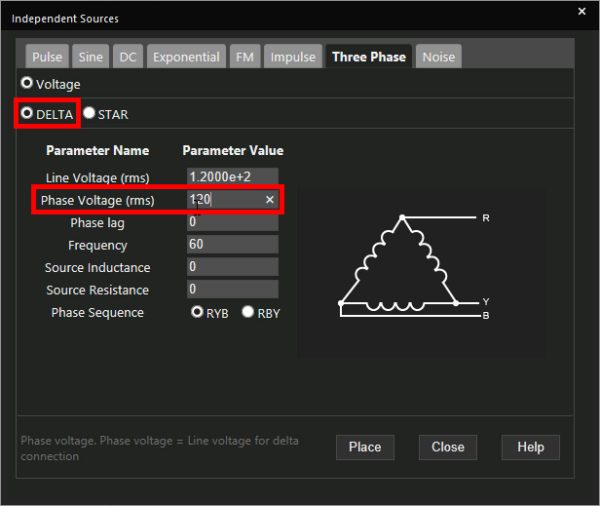Click the Parameter Value column header
Viewport: 600px width, 506px height.
[233, 150]
